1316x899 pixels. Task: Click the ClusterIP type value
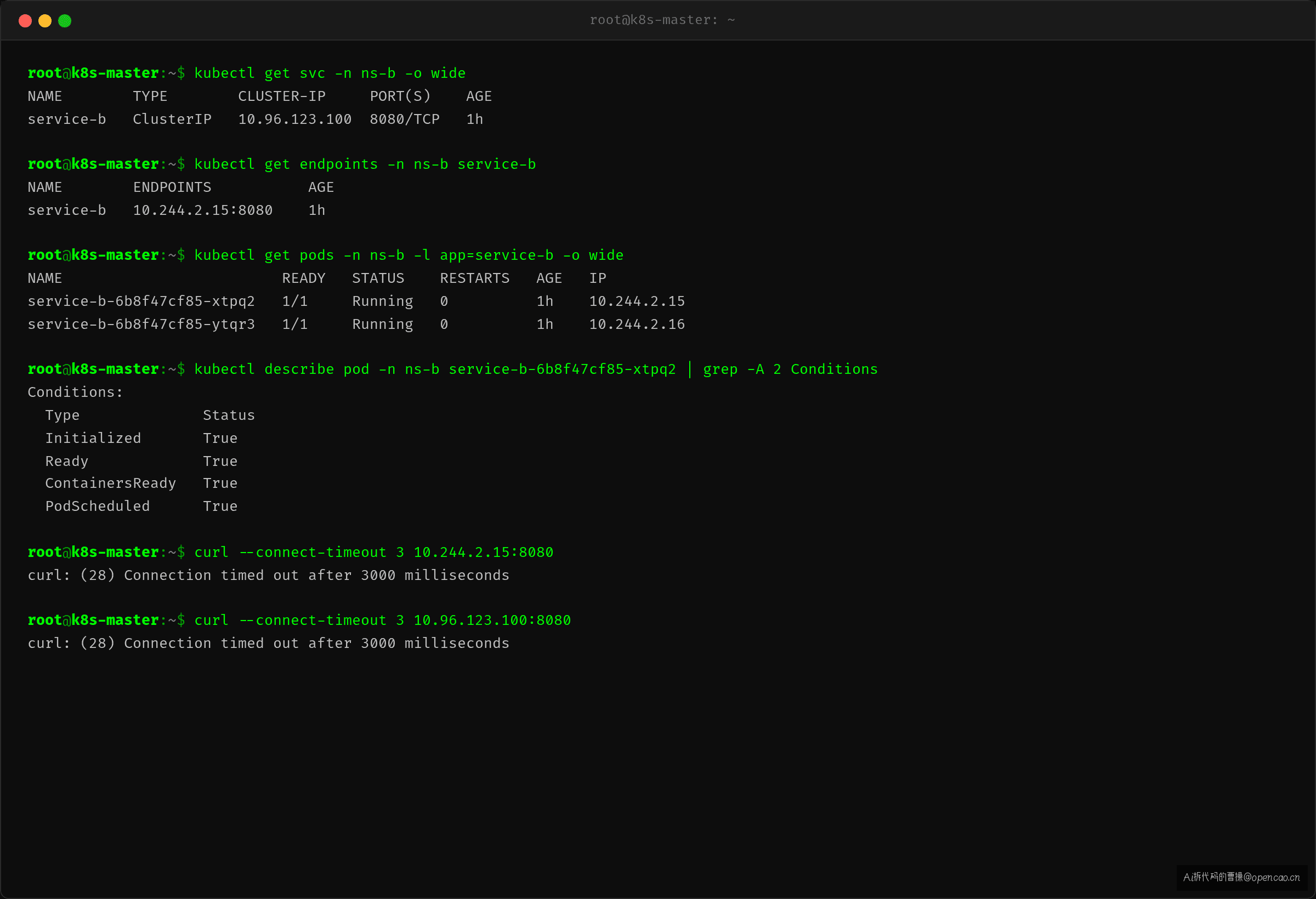[x=172, y=120]
